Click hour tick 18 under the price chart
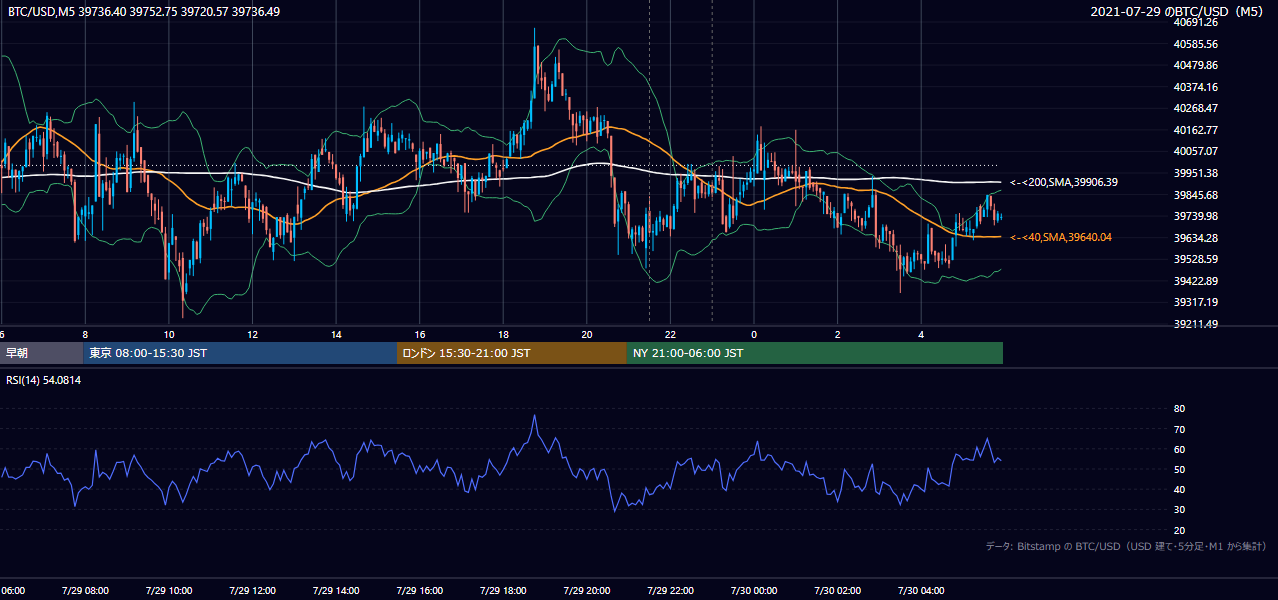The height and width of the screenshot is (600, 1278). (503, 335)
